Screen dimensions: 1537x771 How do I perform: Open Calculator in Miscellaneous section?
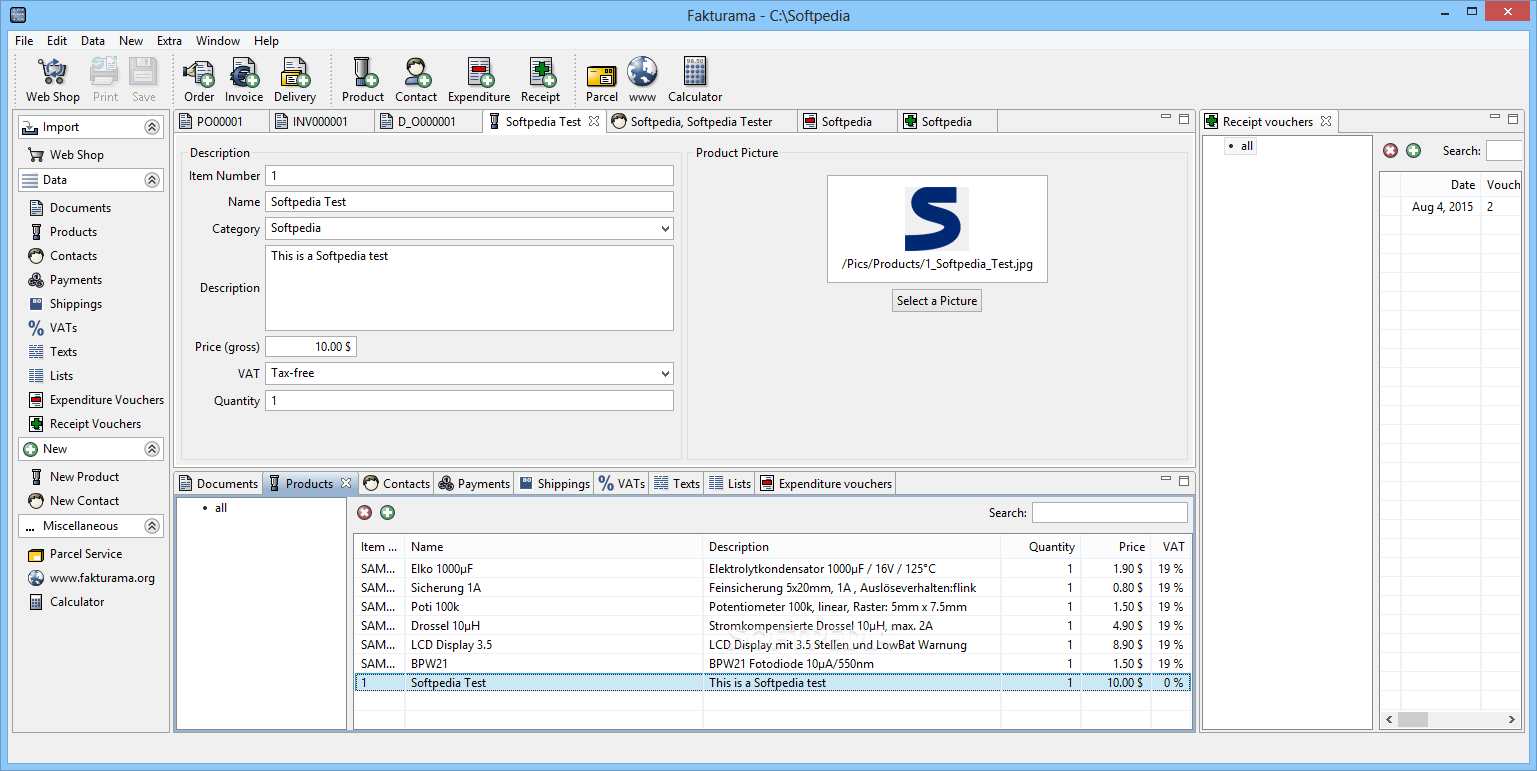click(x=66, y=602)
